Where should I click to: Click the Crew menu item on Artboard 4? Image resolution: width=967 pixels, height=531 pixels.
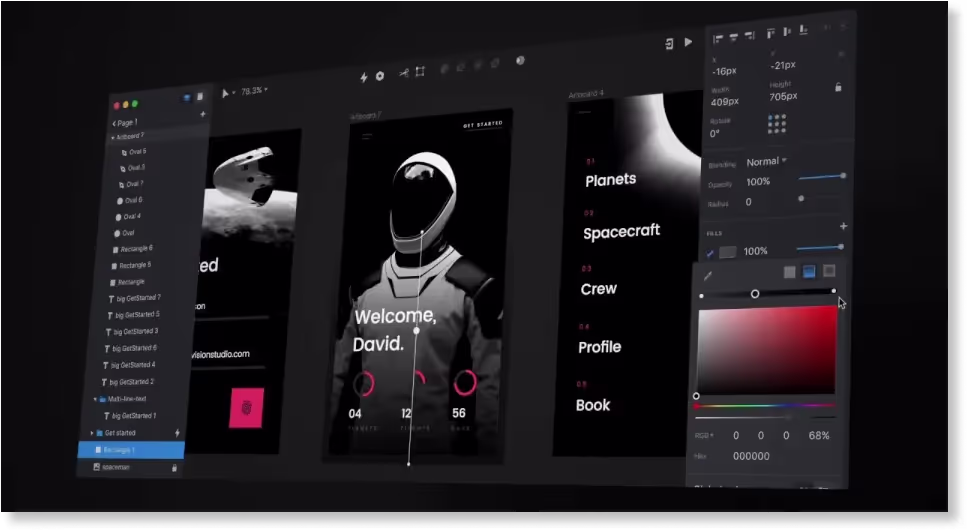[x=599, y=289]
